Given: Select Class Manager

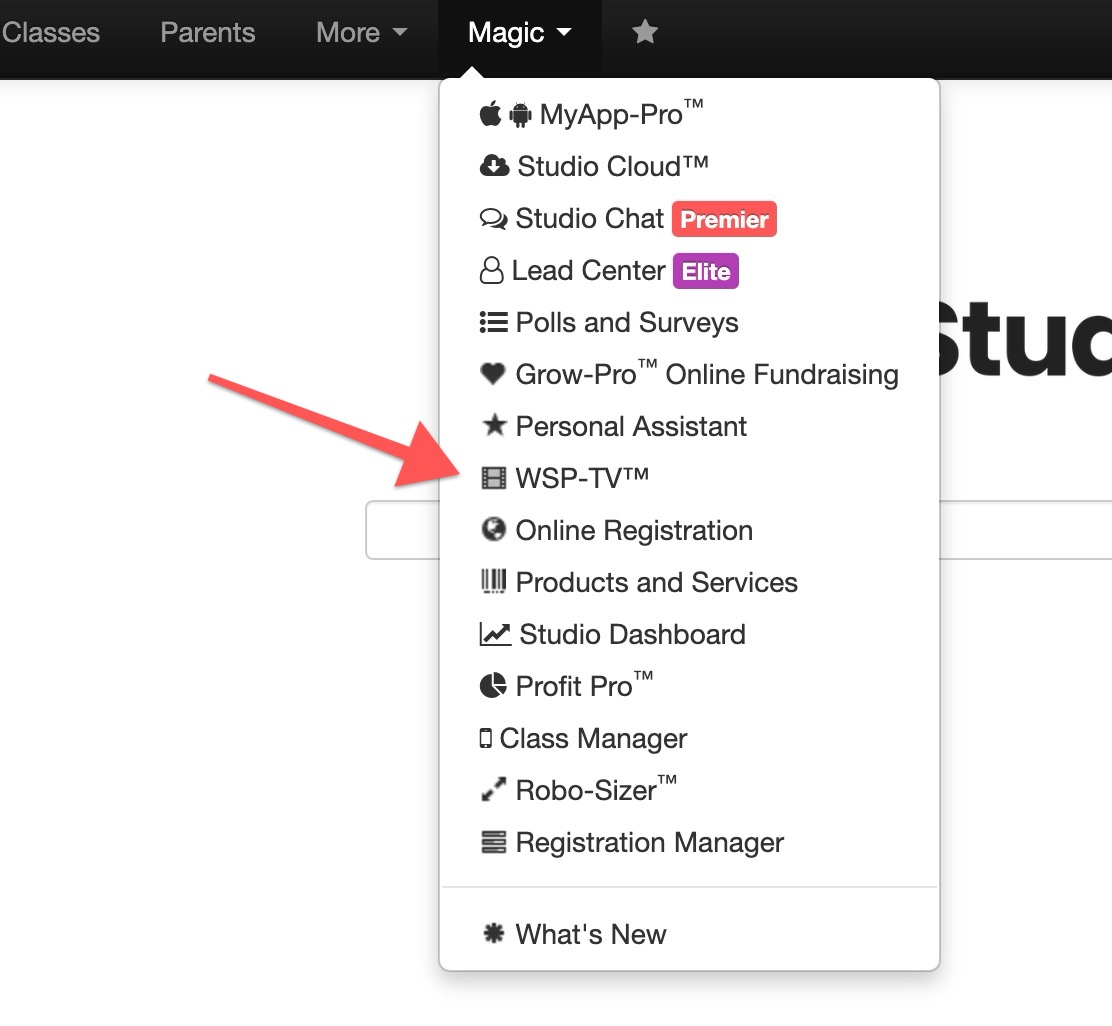Looking at the screenshot, I should click(x=689, y=738).
